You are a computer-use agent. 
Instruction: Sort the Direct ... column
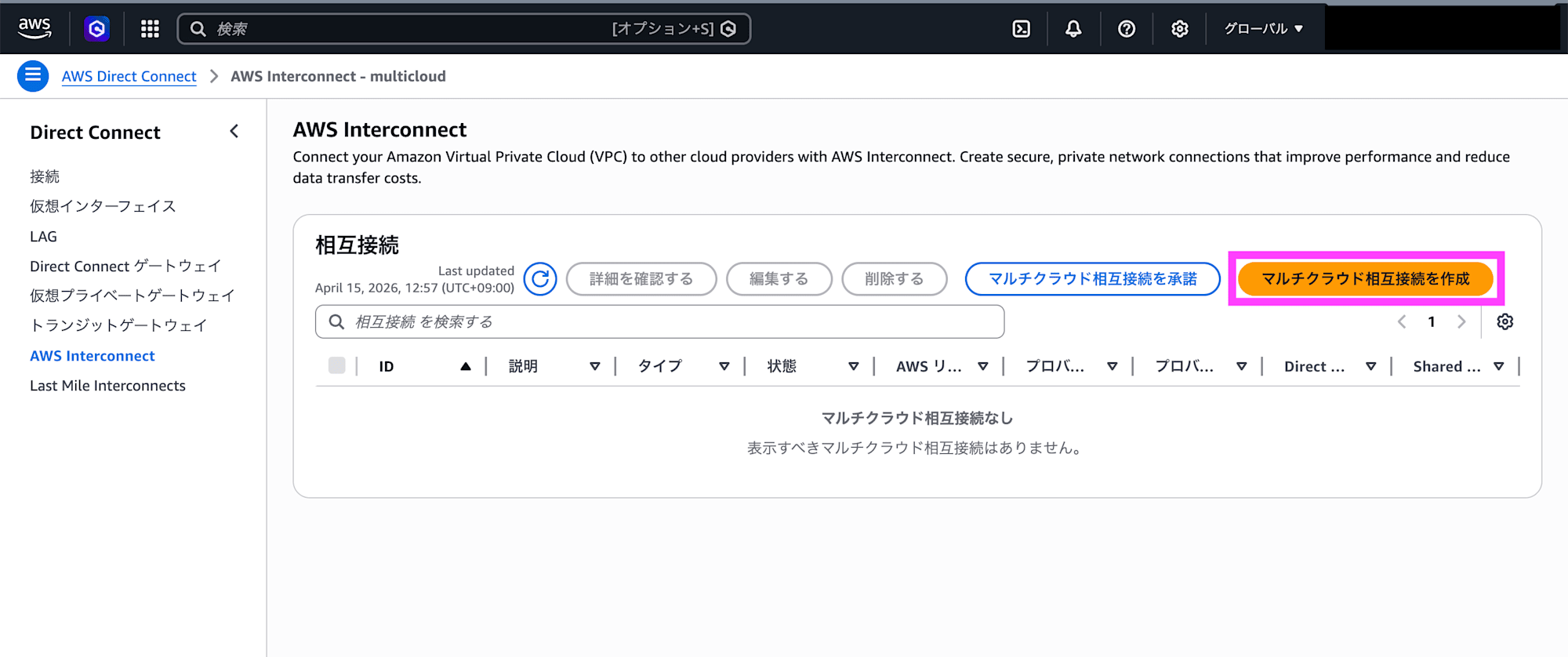[x=1371, y=366]
